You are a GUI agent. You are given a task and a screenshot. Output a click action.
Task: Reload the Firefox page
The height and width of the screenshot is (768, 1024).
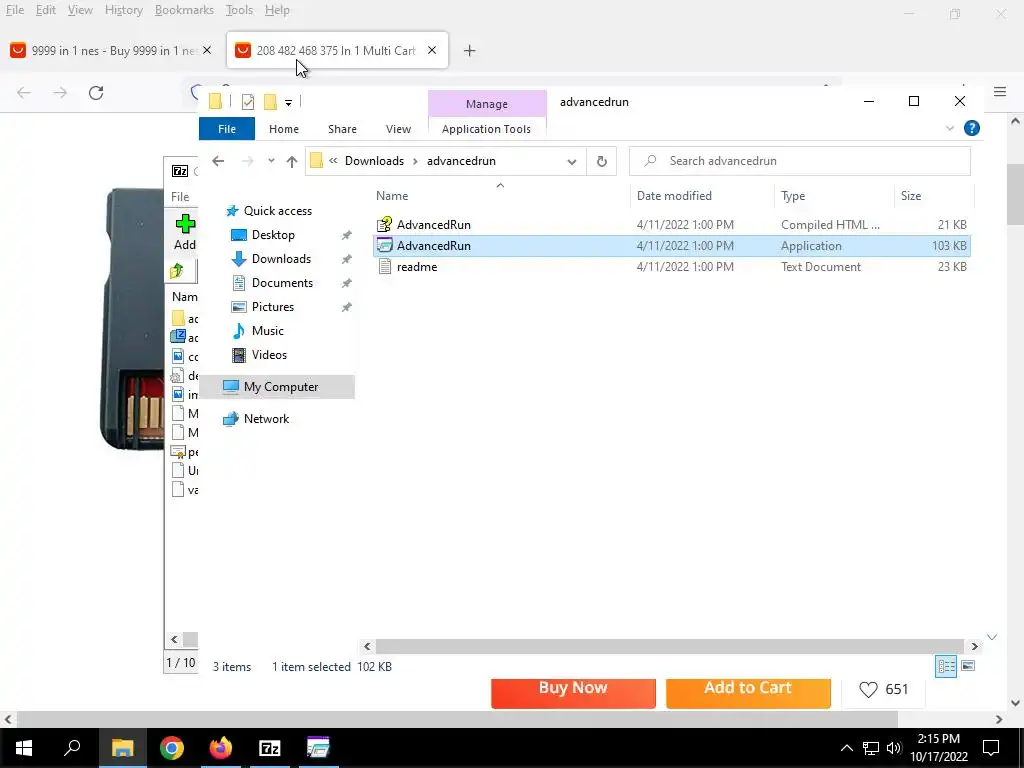click(x=96, y=93)
